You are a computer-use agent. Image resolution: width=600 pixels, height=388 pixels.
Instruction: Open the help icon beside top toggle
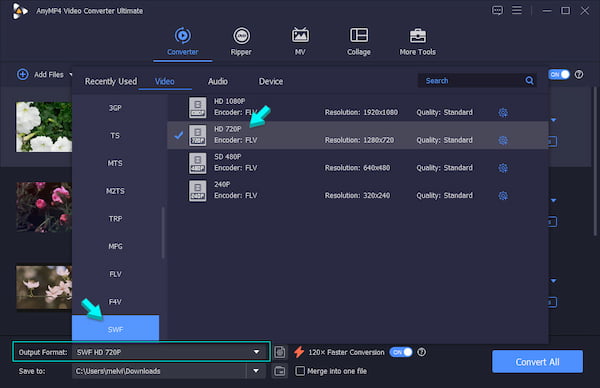[x=579, y=74]
